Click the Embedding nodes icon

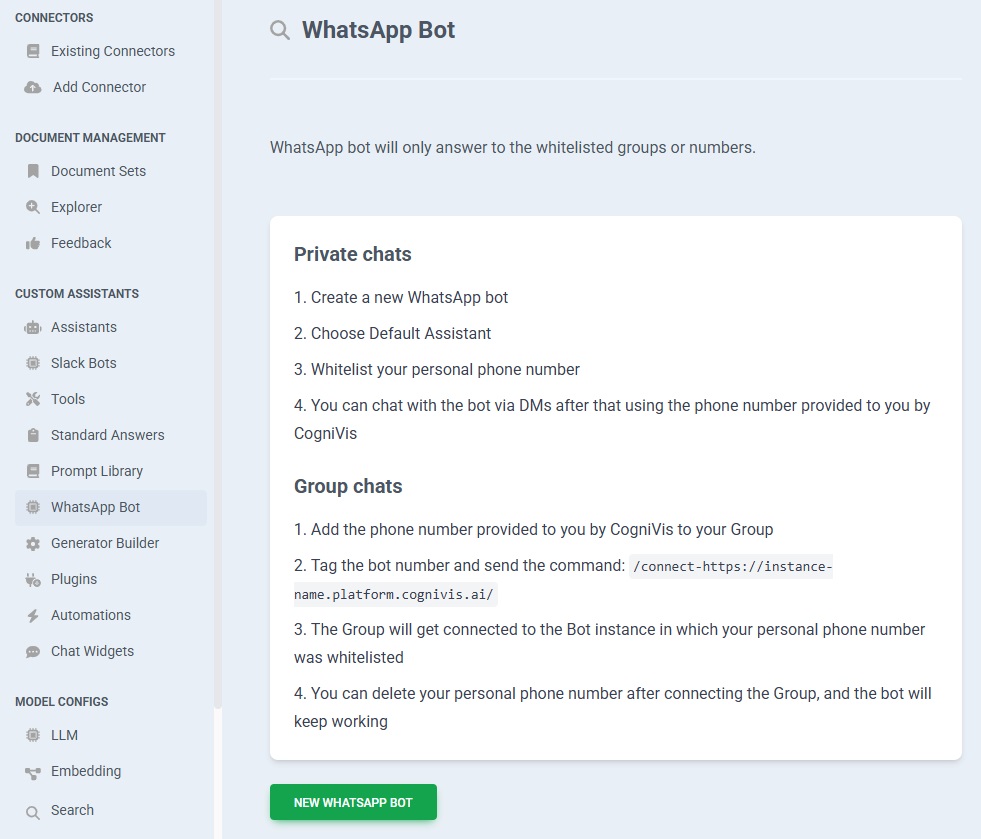tap(33, 772)
